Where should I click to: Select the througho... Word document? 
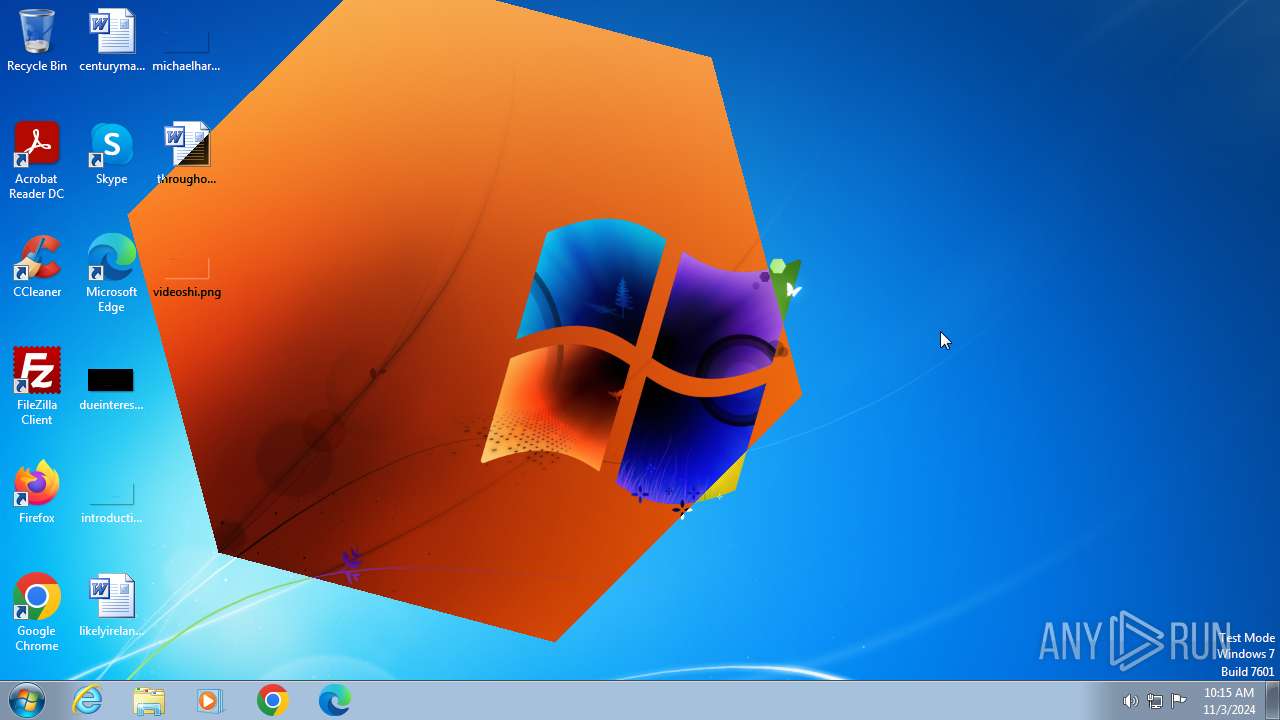tap(186, 154)
